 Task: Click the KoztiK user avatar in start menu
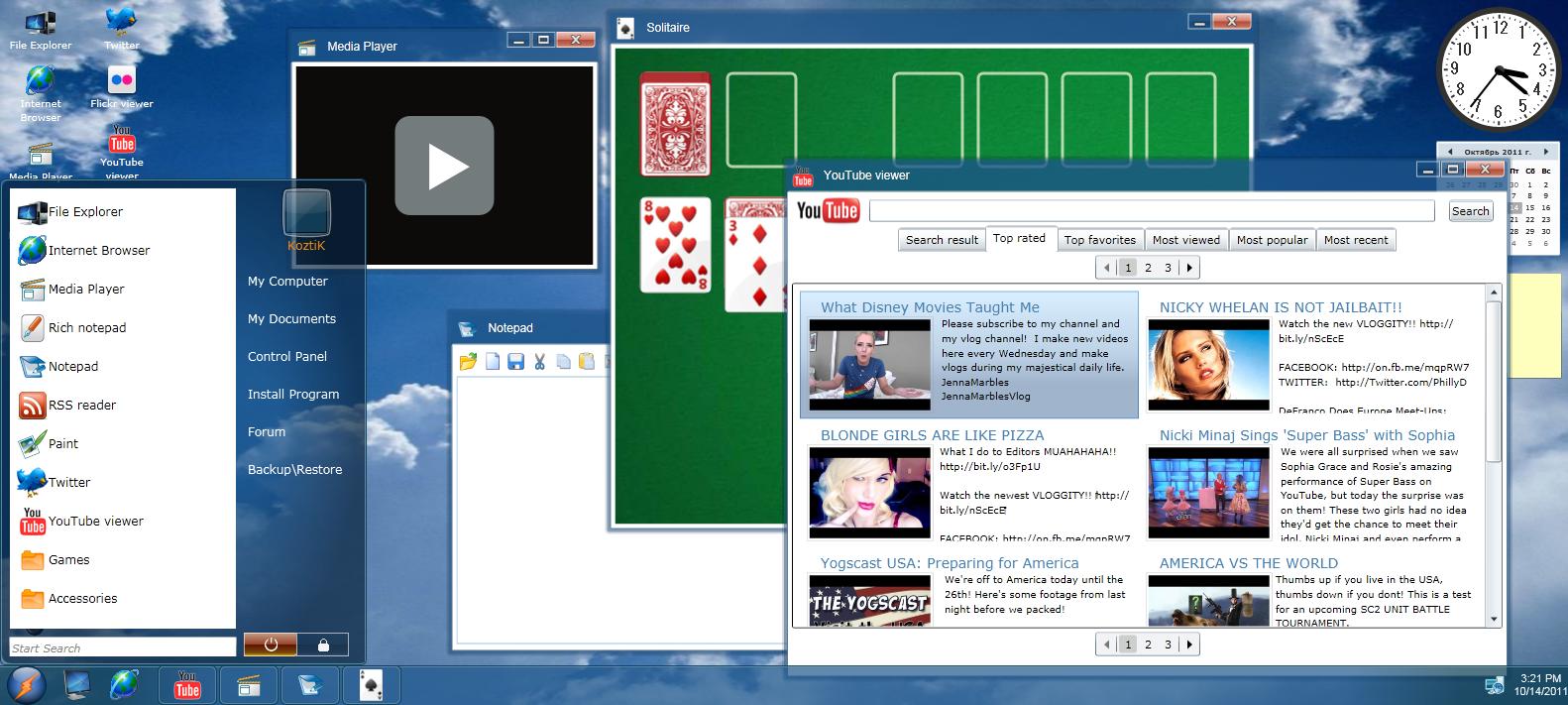coord(306,214)
